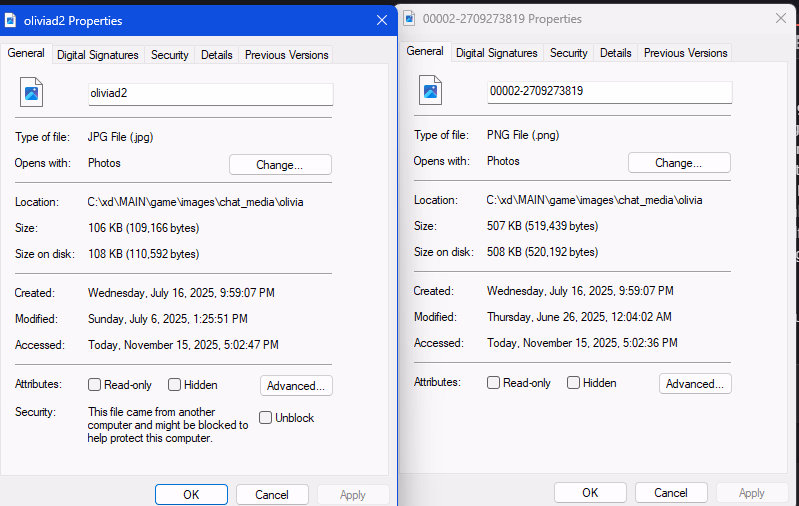Click the 00002-2709273819 file name text field
The width and height of the screenshot is (799, 506).
point(609,91)
